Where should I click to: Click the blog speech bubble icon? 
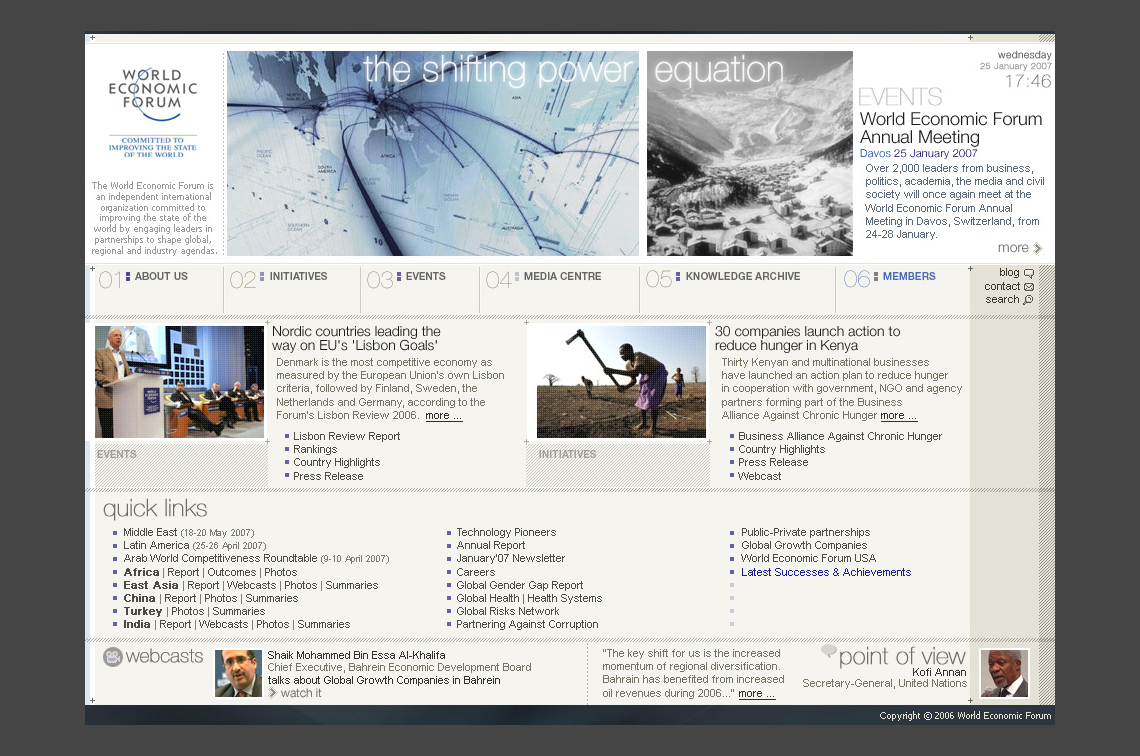pos(1029,273)
